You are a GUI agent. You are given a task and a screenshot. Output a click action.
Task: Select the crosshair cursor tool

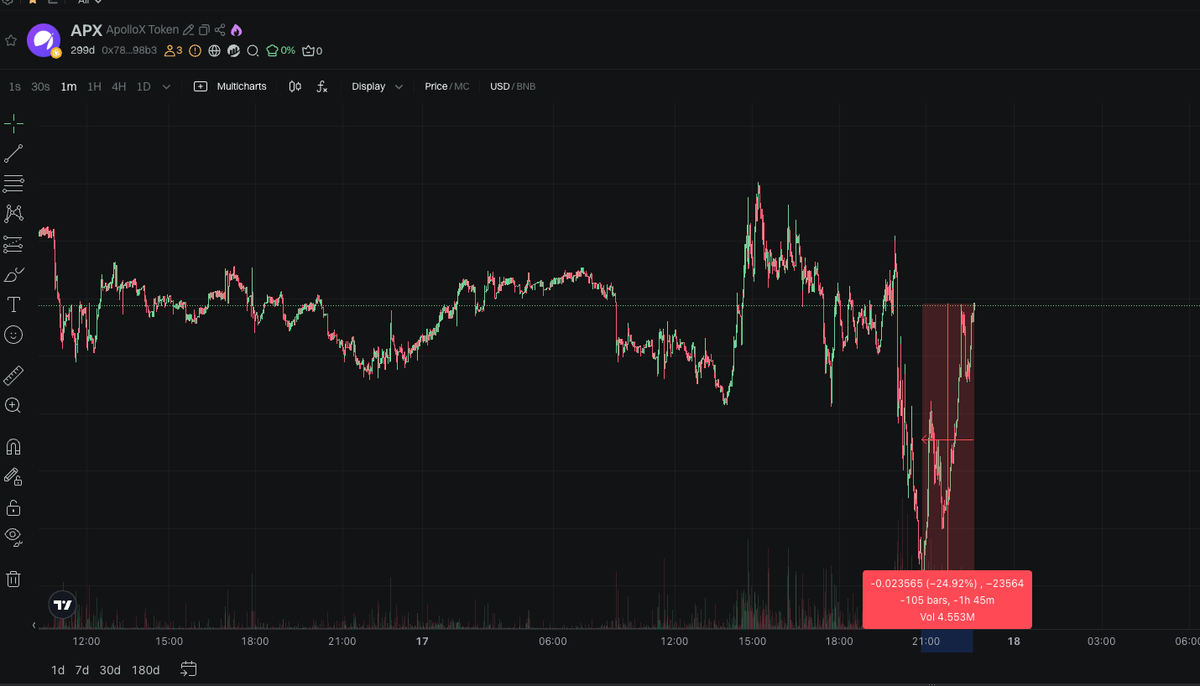coord(14,123)
